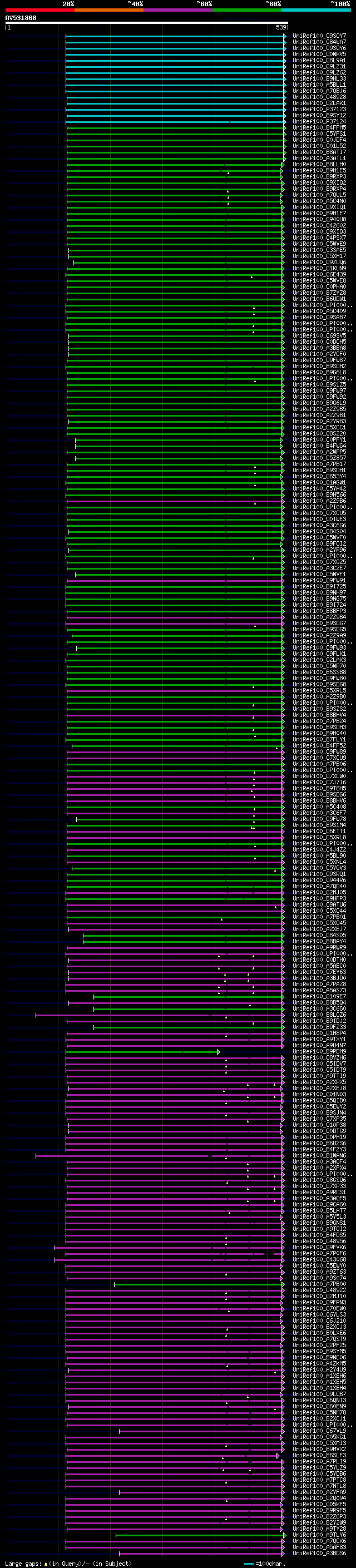Select hit label UniRef100_B7FLY1
Image resolution: width=356 pixels, height=1568 pixels.
tap(319, 740)
